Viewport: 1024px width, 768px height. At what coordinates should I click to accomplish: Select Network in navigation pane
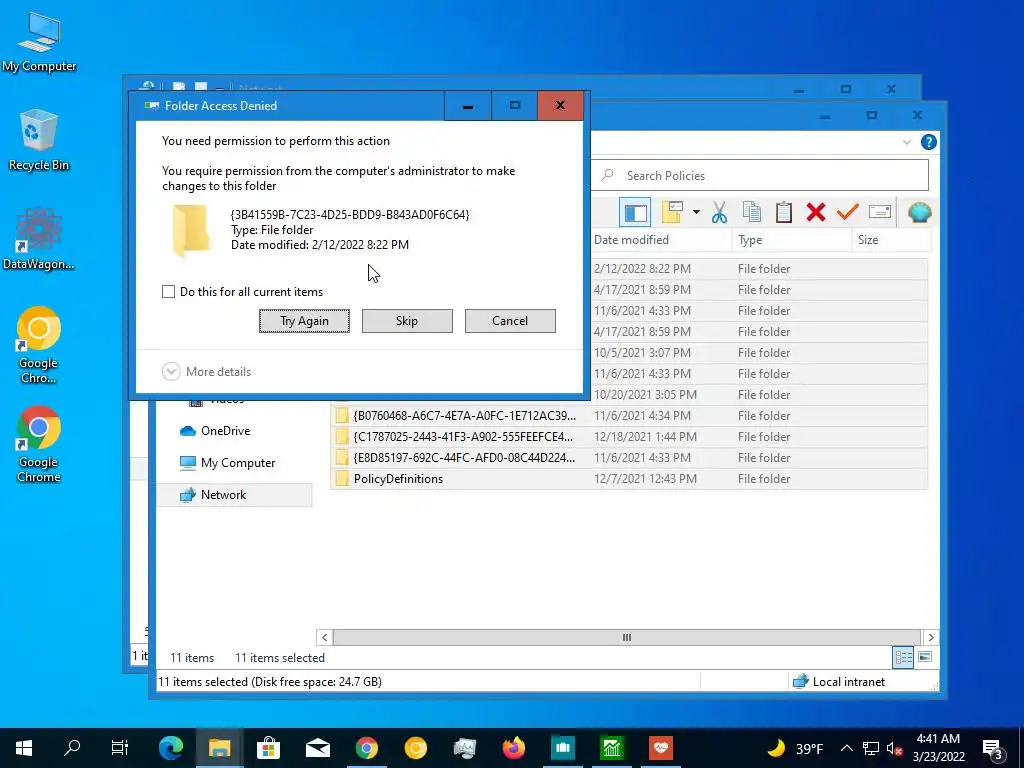pyautogui.click(x=234, y=495)
